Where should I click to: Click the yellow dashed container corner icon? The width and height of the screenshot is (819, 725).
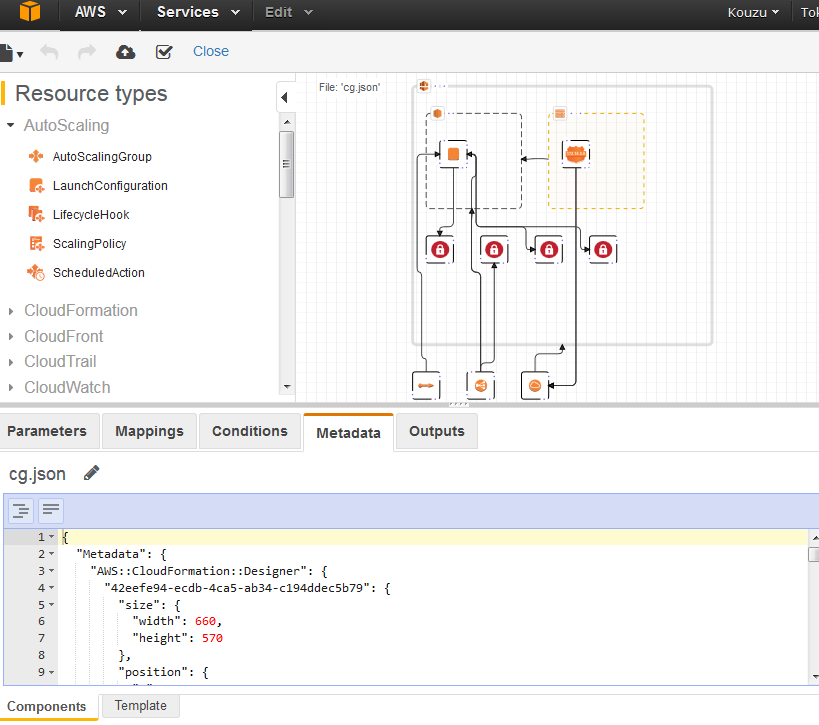coord(559,113)
